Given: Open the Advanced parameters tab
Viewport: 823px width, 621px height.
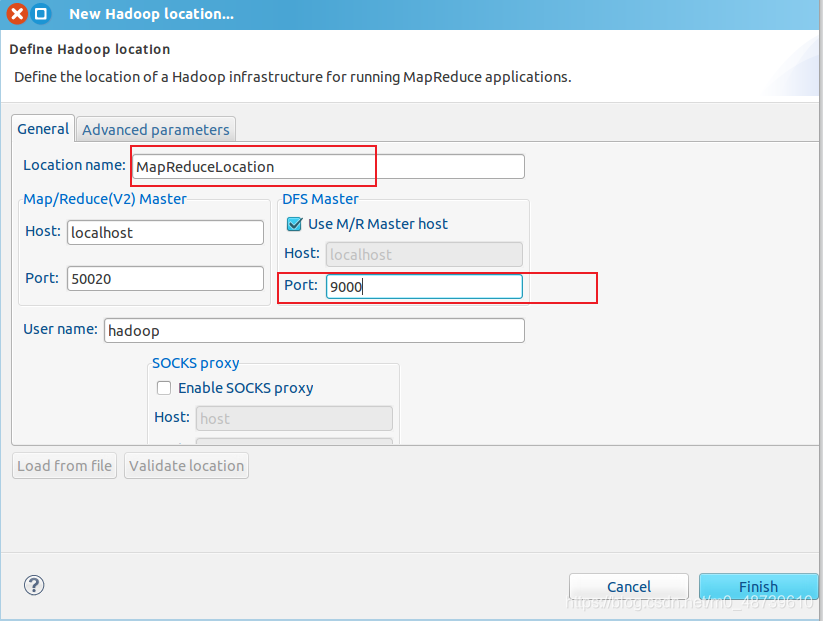Looking at the screenshot, I should tap(156, 130).
